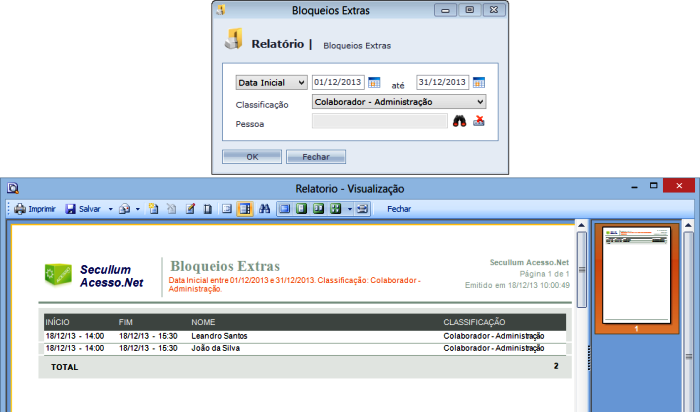The image size is (700, 412).
Task: Click the Emitido em 18/12/13 timestamp
Action: click(x=517, y=285)
